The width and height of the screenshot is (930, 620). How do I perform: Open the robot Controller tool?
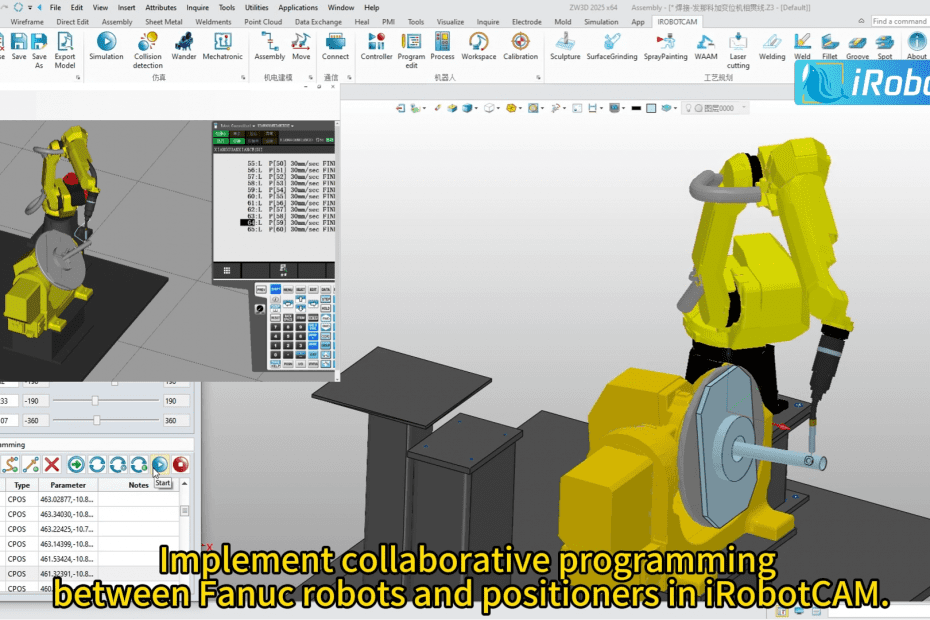377,47
